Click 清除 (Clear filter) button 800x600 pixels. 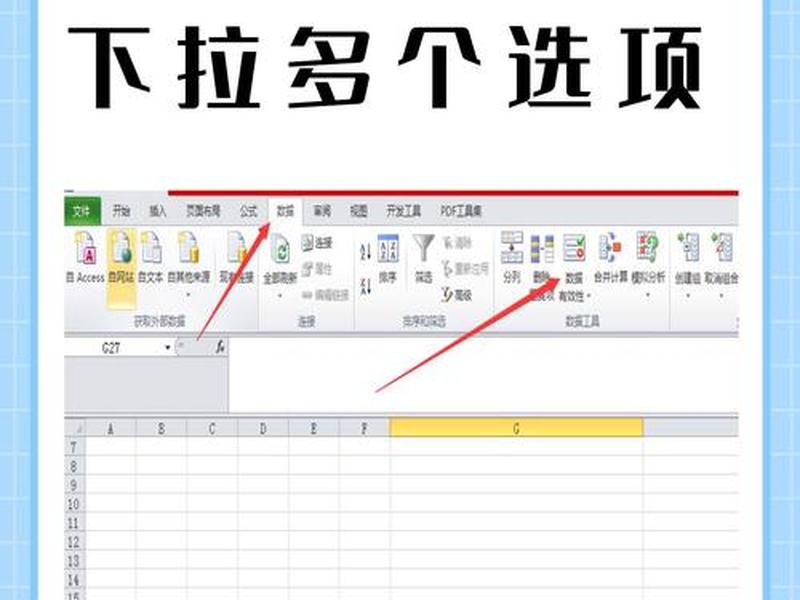pyautogui.click(x=457, y=243)
